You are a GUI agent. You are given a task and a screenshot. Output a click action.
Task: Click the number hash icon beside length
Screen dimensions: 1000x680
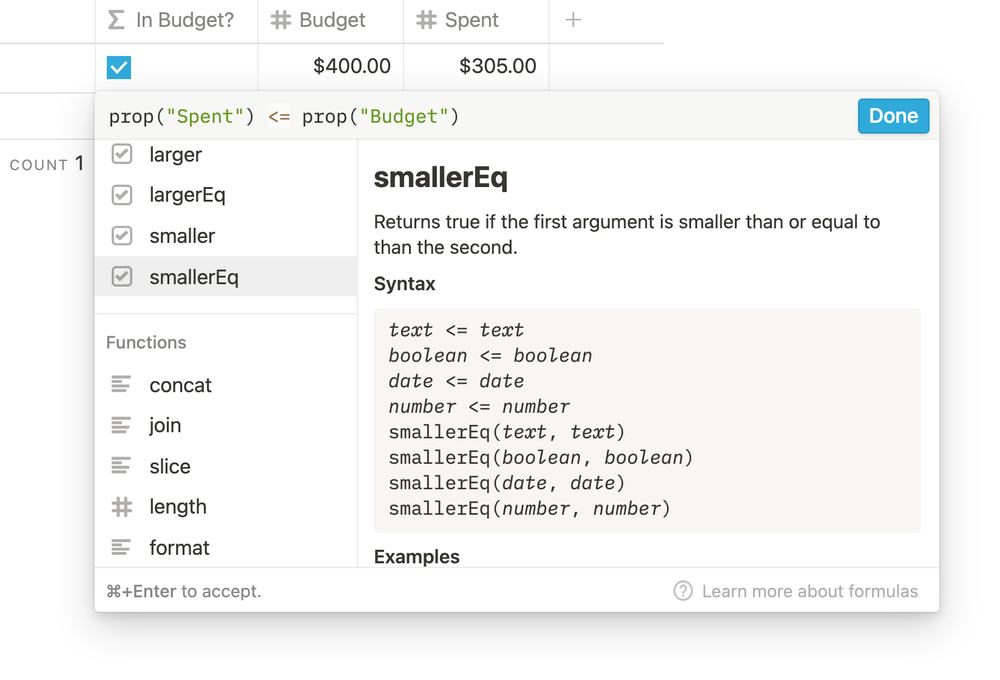pyautogui.click(x=122, y=507)
